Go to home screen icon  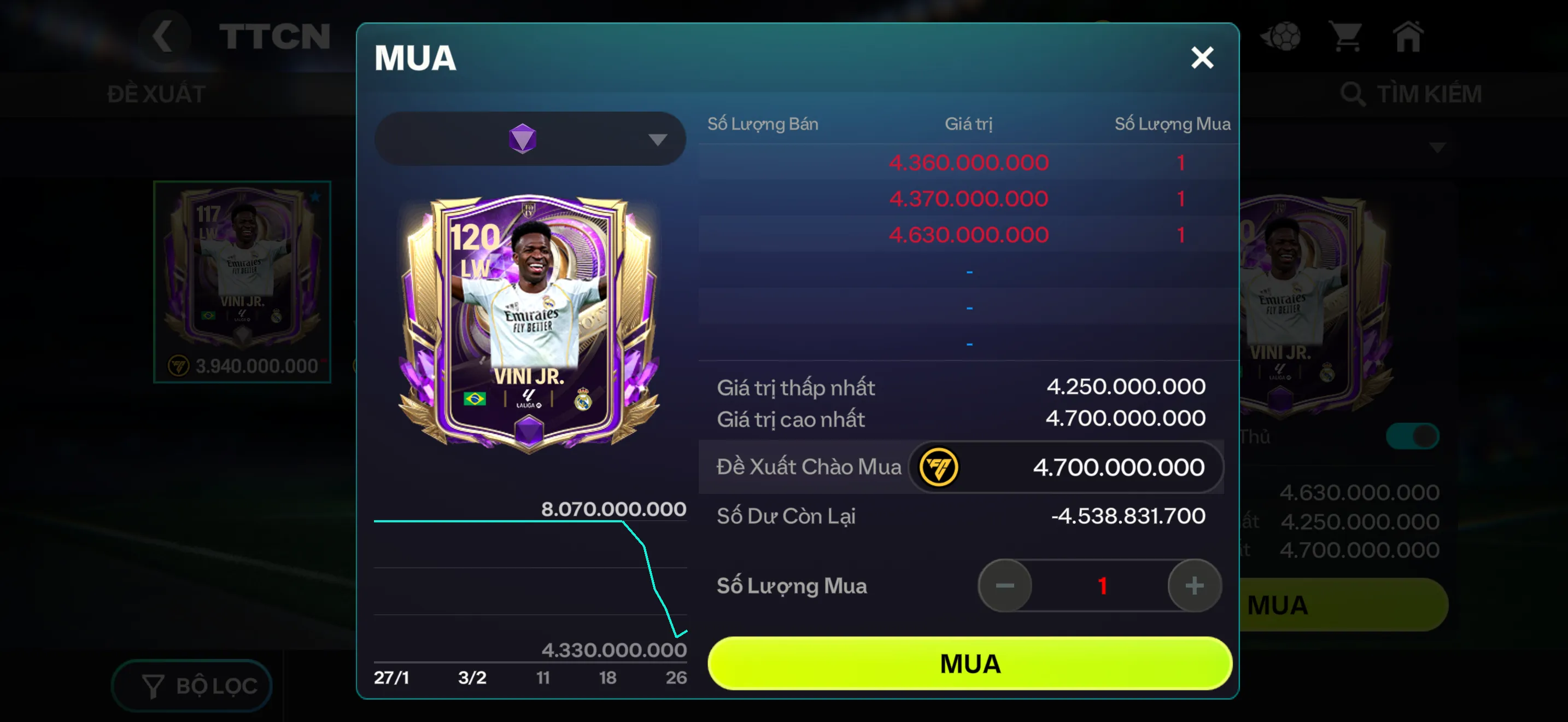(x=1408, y=37)
